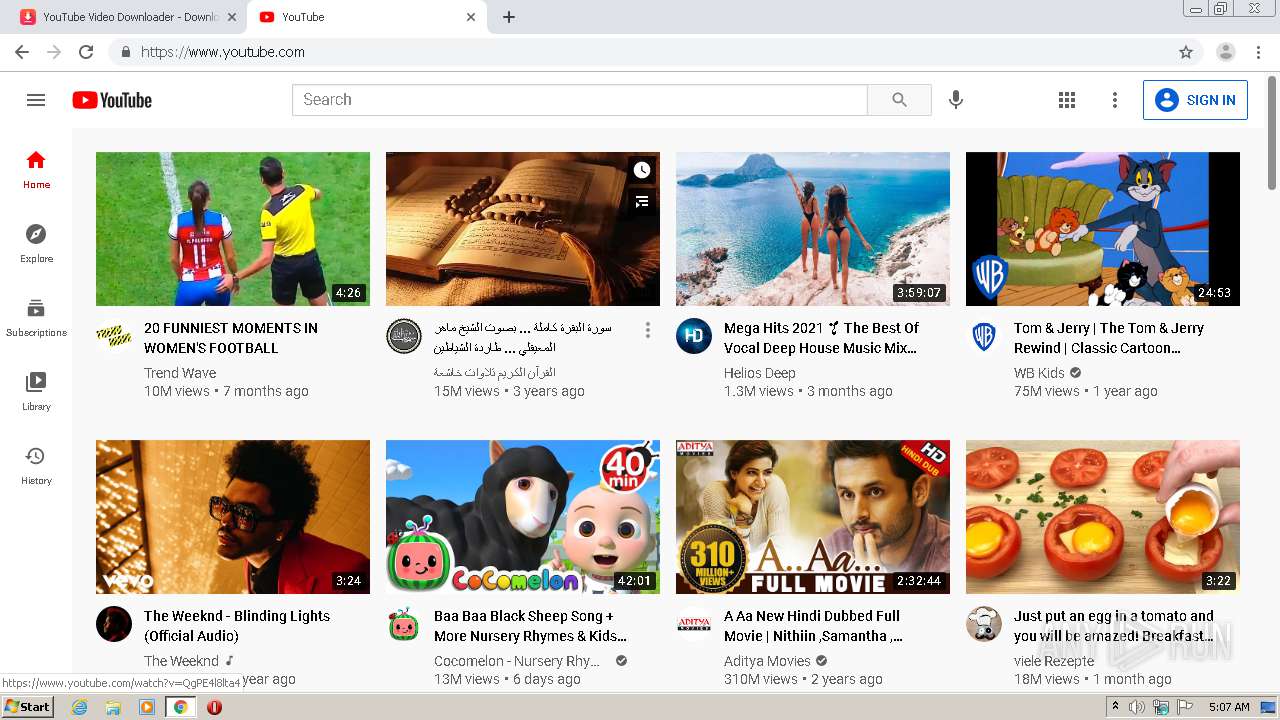
Task: Click the address bar URL
Action: [x=223, y=52]
